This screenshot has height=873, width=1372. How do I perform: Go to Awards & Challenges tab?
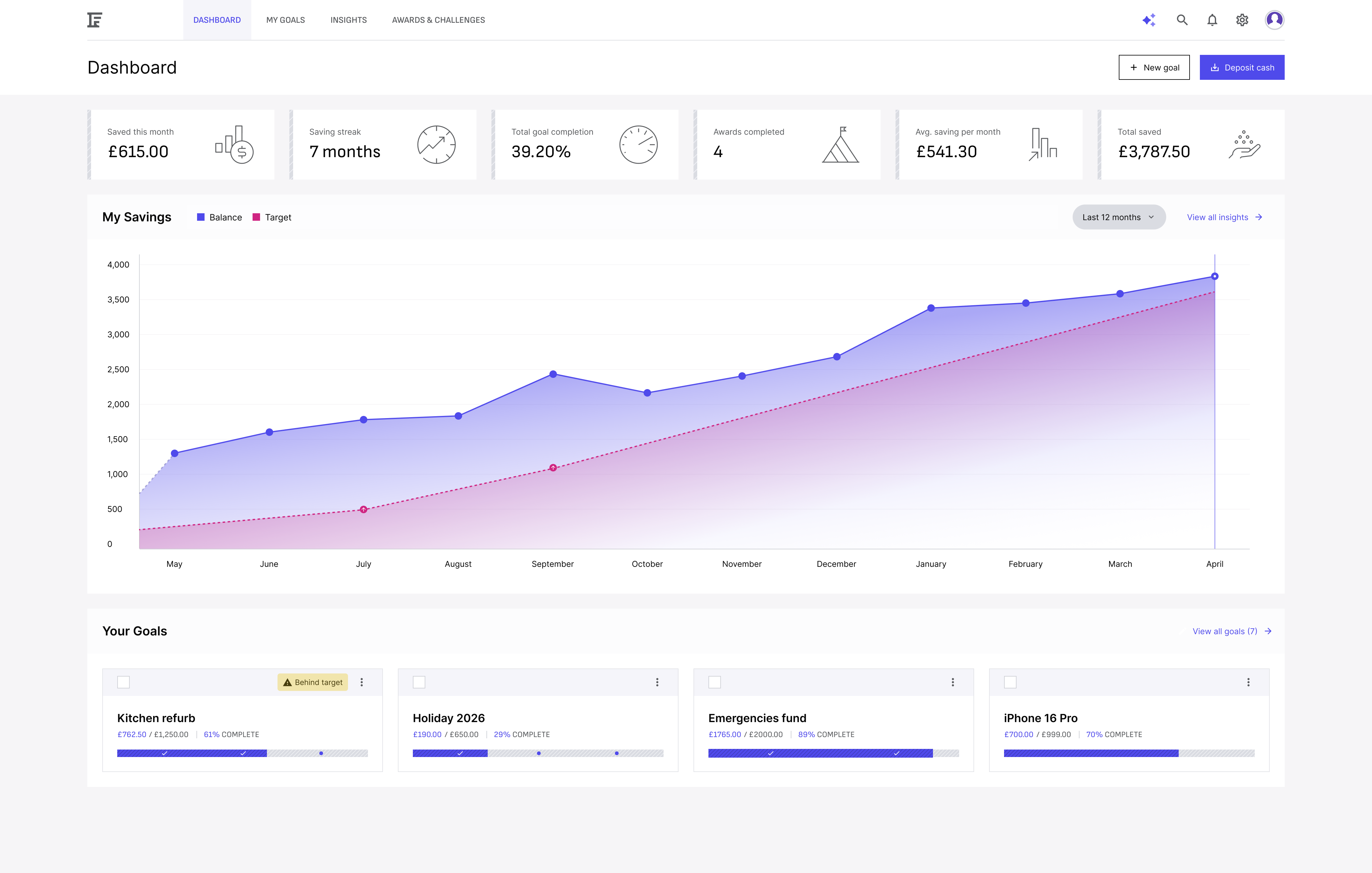coord(438,20)
